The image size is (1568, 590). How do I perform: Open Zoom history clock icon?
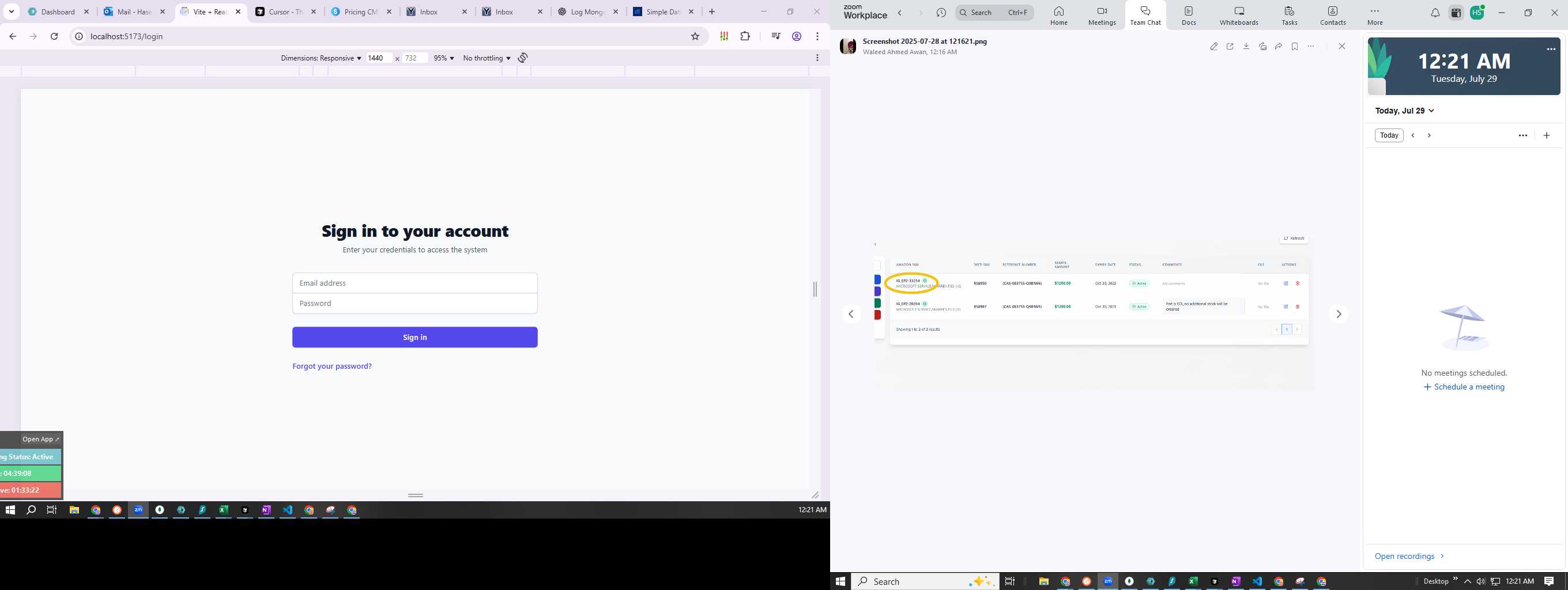[941, 13]
